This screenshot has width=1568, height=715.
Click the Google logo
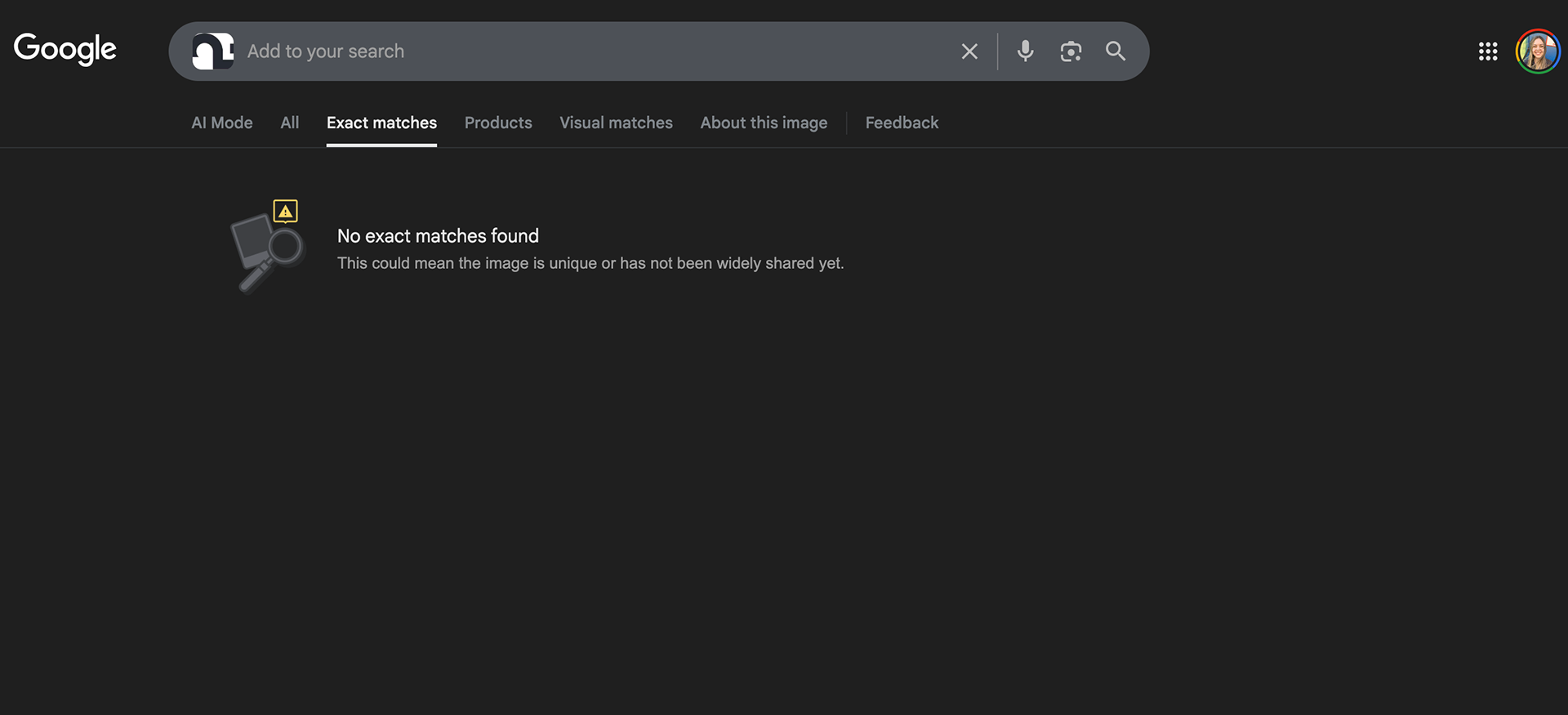point(65,49)
